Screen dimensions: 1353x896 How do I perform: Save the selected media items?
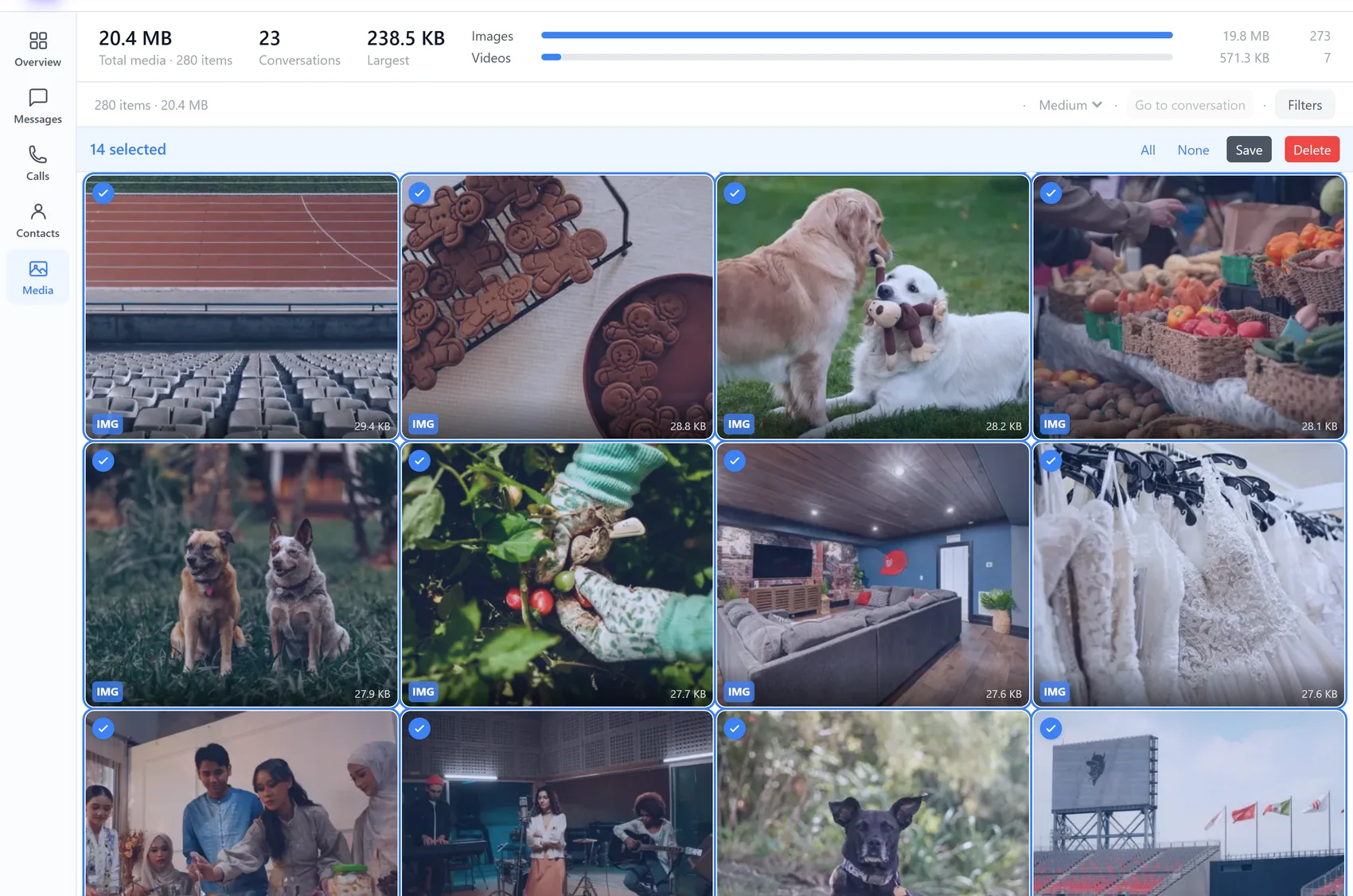[1249, 150]
